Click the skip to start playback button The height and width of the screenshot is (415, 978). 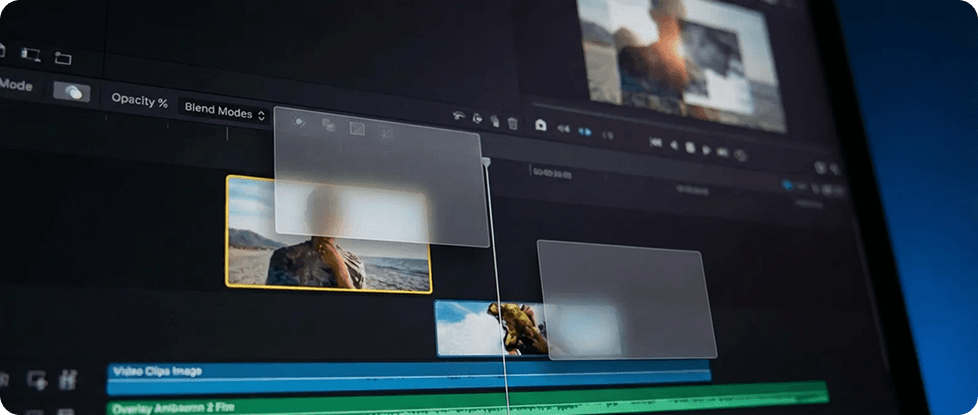[x=655, y=143]
